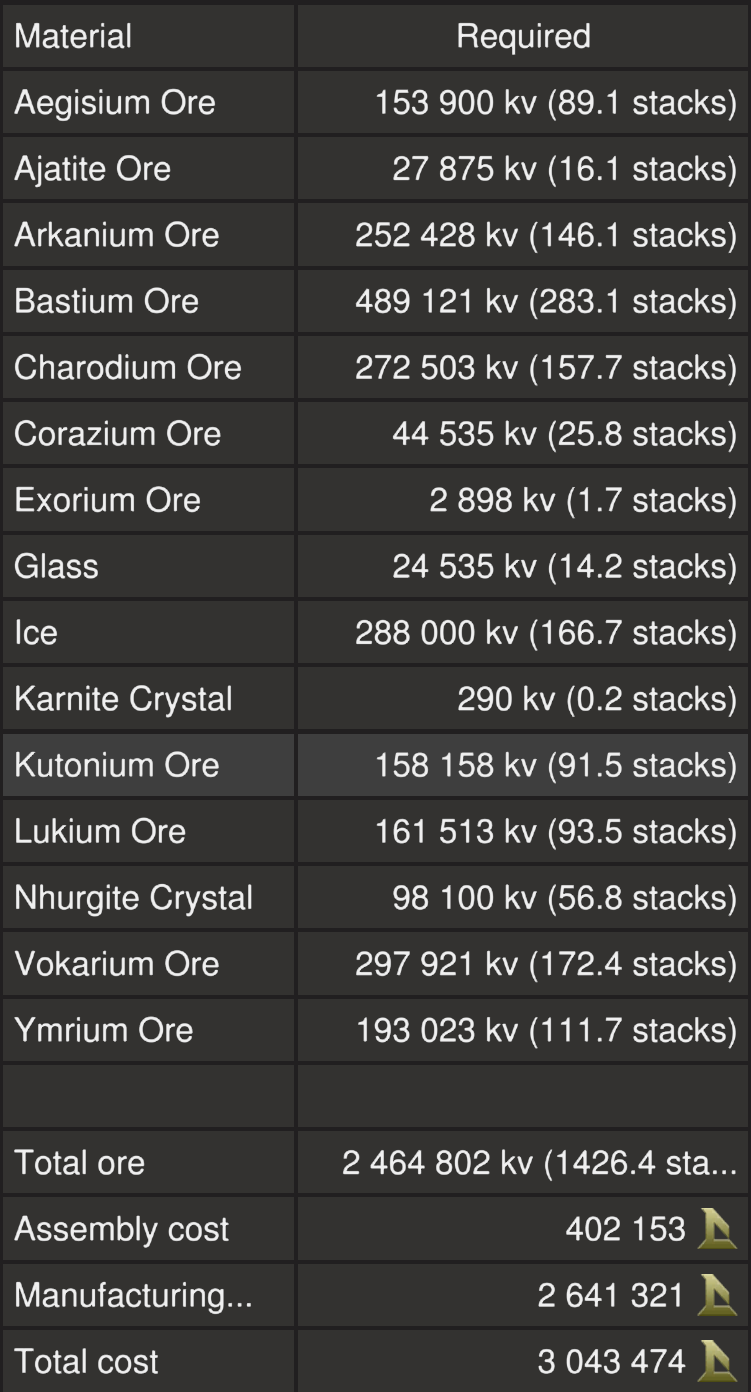Select Charodium Ore in the list

[127, 367]
